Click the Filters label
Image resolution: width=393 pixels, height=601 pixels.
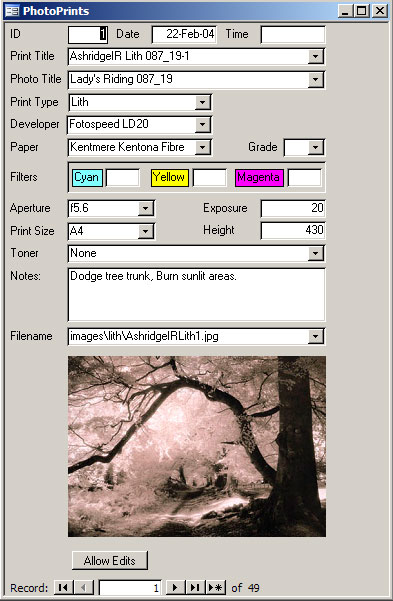tap(24, 177)
